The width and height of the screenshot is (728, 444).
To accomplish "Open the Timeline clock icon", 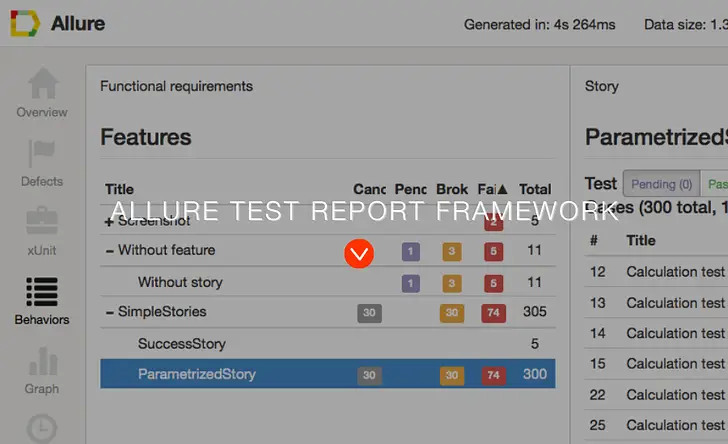I will (42, 428).
